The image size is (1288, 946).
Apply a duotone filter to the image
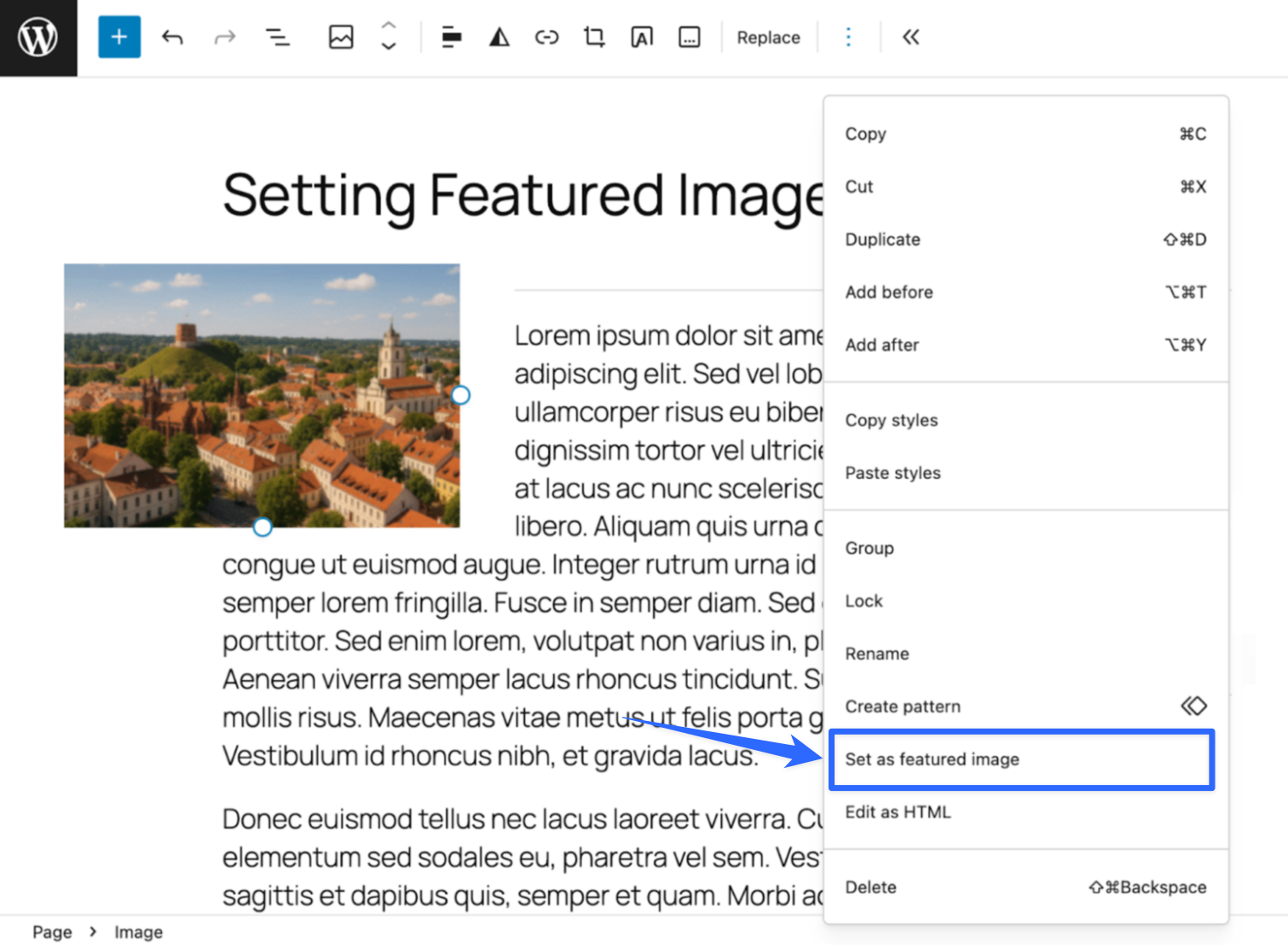coord(500,37)
